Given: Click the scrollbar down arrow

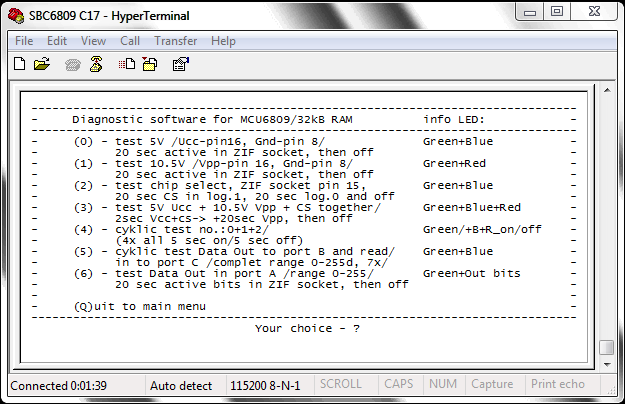Looking at the screenshot, I should pos(607,365).
